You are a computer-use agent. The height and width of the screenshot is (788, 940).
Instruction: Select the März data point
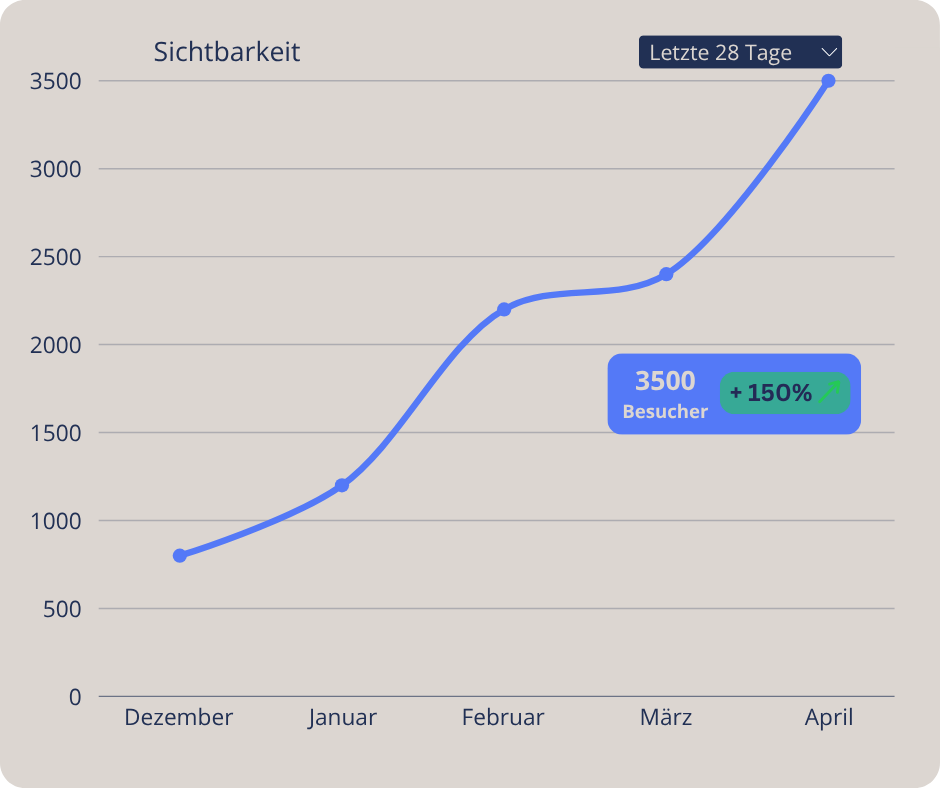[x=666, y=274]
